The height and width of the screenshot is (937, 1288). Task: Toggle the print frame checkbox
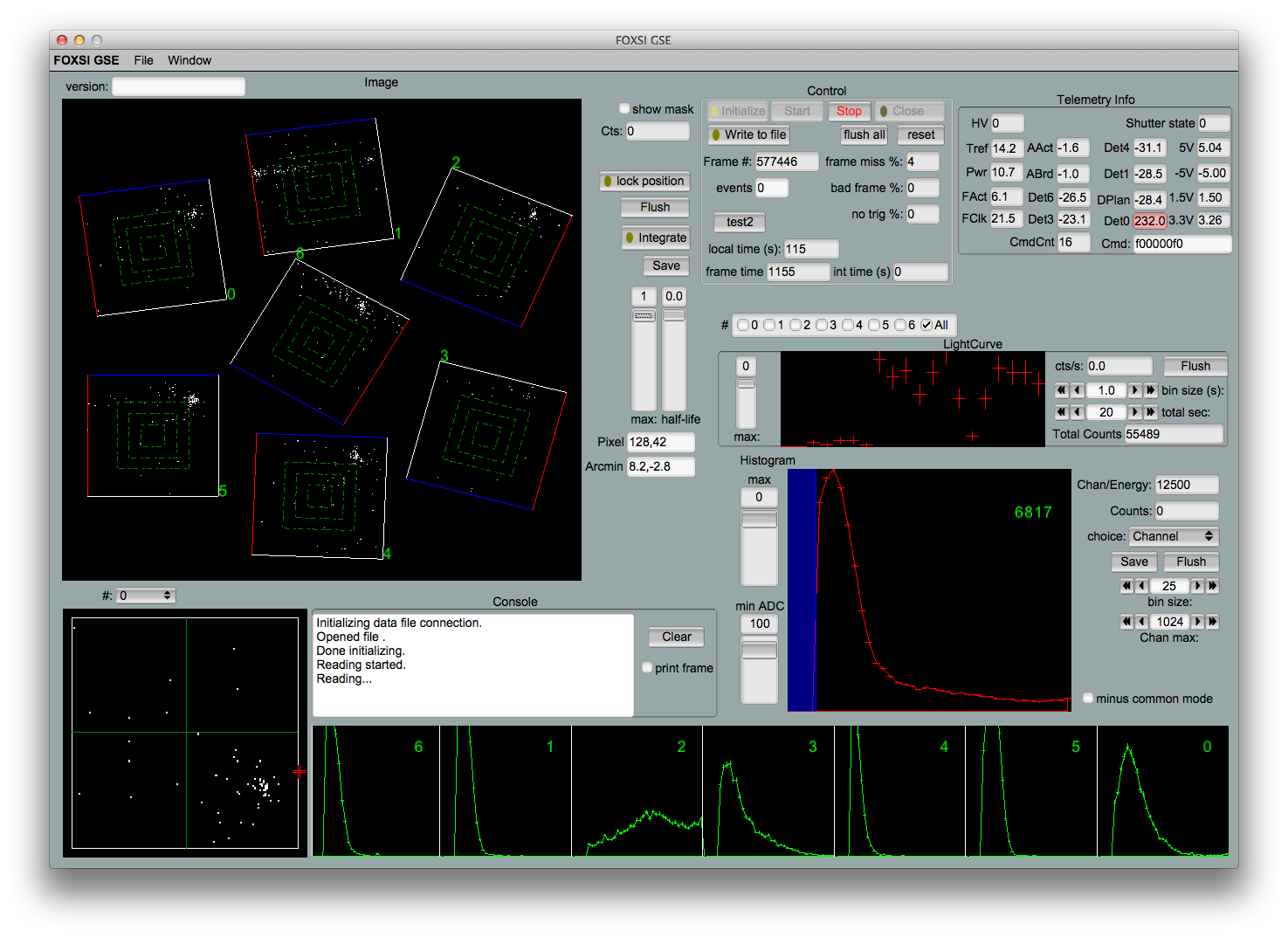pos(647,668)
